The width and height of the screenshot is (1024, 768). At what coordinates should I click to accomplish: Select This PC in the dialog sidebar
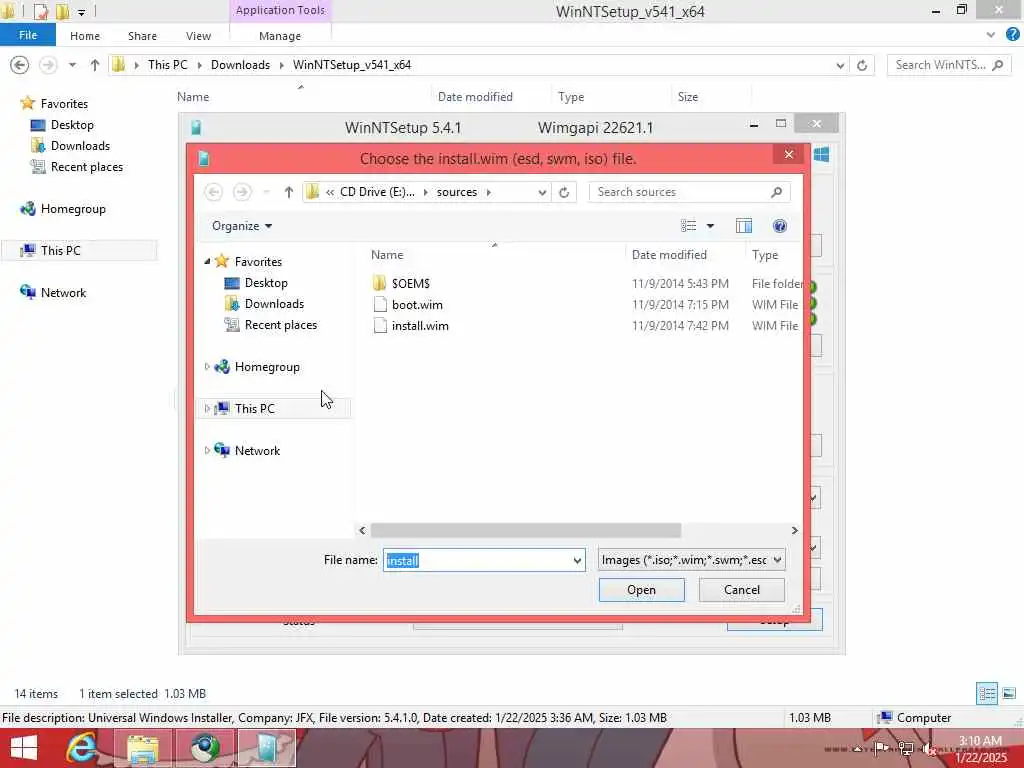coord(254,409)
